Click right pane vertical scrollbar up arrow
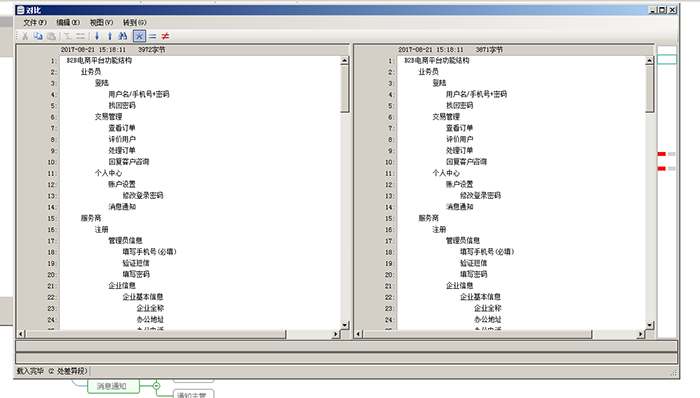 650,60
